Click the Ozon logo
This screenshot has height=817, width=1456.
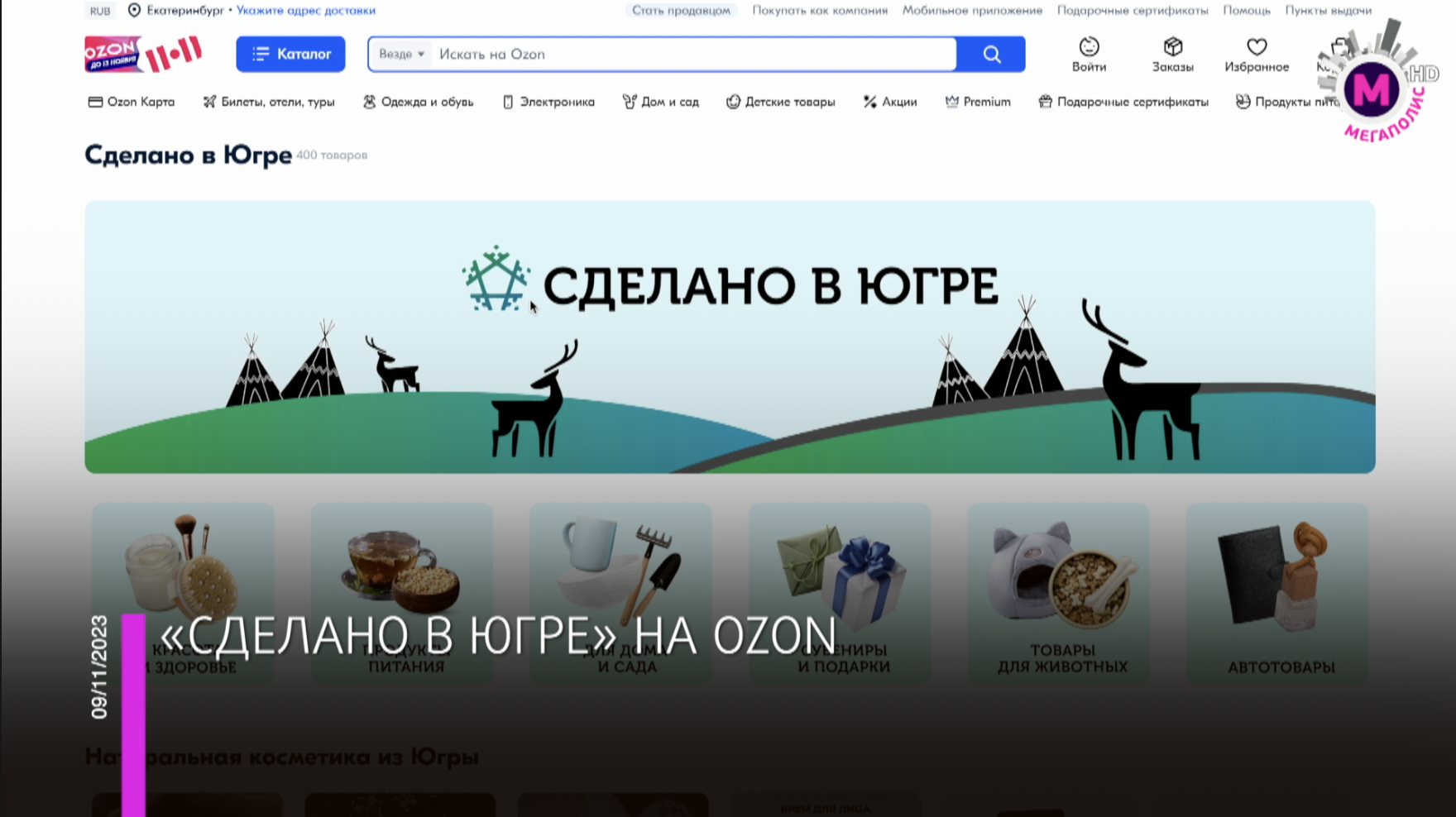pos(143,55)
